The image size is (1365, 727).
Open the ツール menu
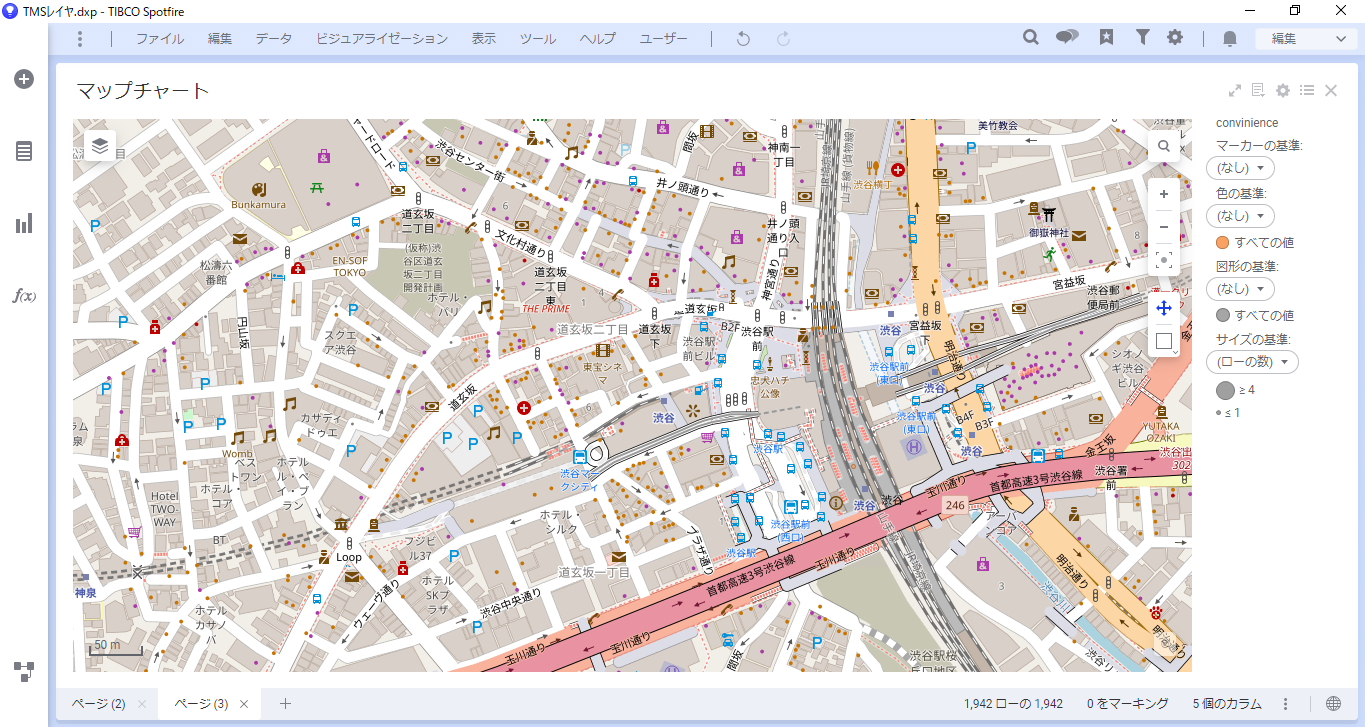538,39
